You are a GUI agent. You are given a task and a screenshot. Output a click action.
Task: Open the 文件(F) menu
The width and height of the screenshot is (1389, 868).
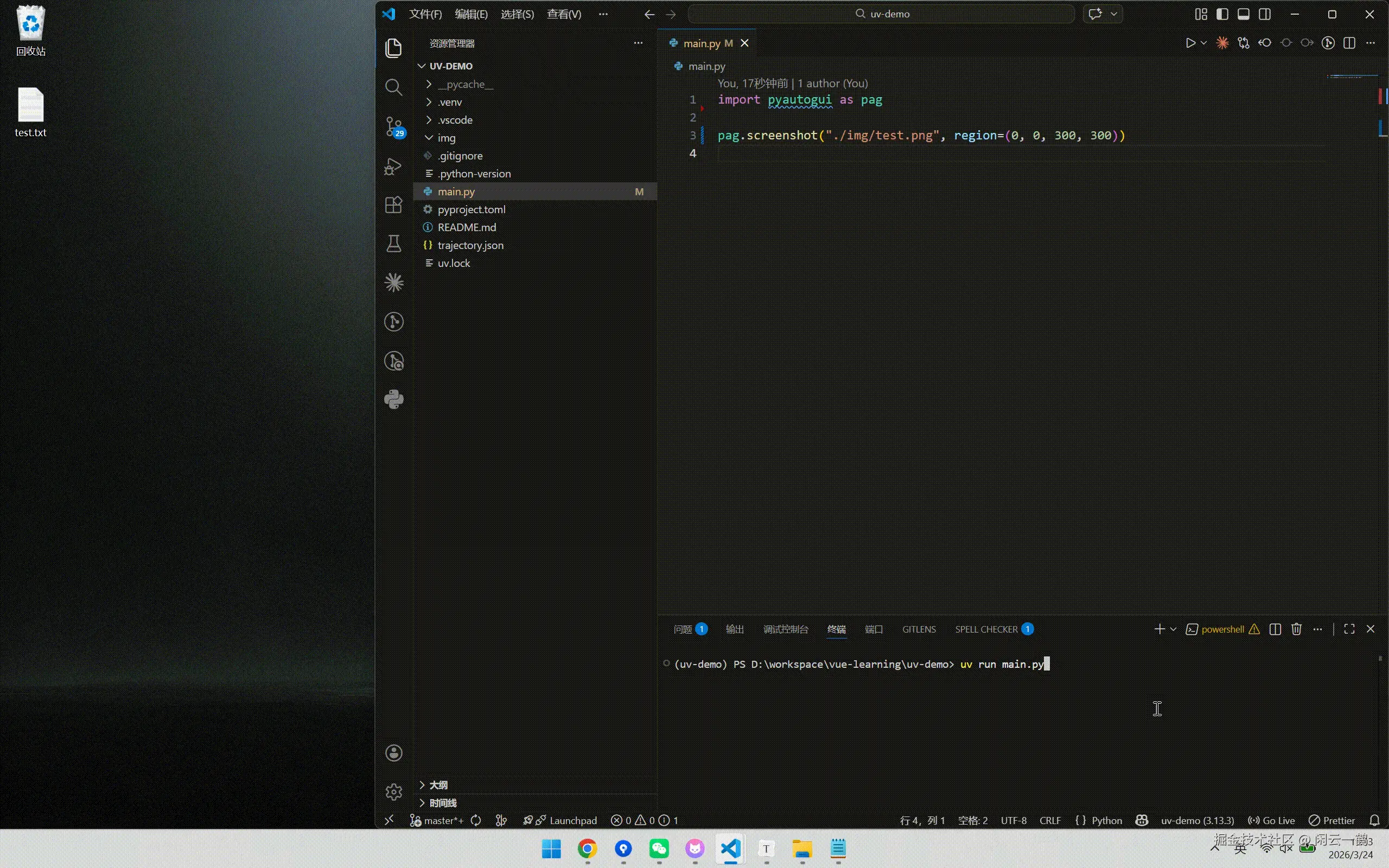[425, 14]
